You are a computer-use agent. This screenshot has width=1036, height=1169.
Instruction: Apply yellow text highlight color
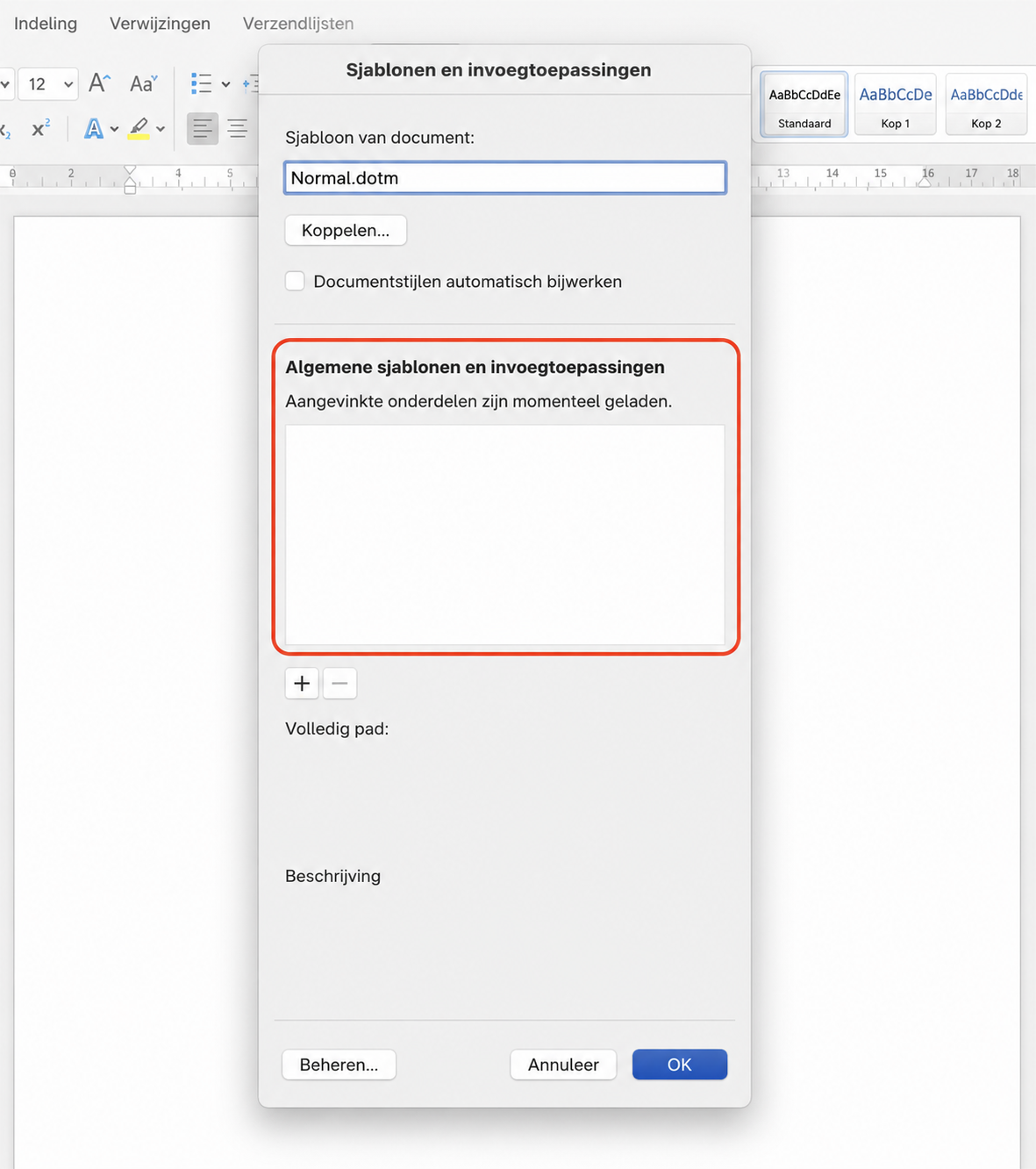click(139, 129)
